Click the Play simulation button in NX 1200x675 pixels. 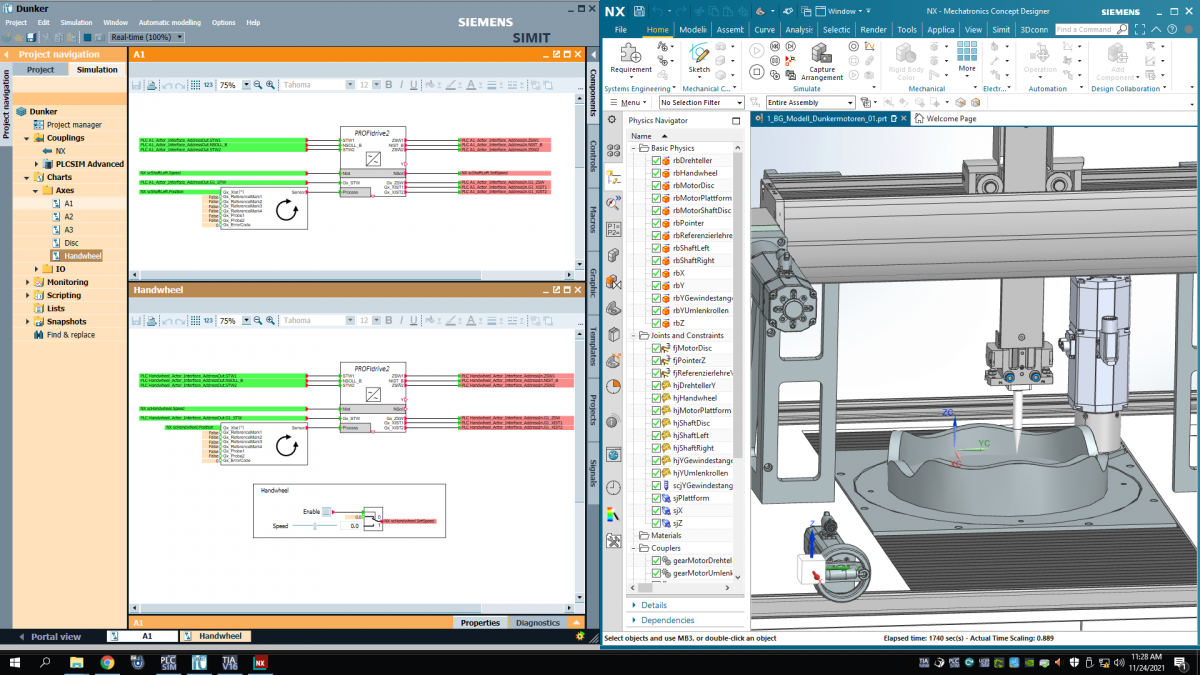coord(757,50)
